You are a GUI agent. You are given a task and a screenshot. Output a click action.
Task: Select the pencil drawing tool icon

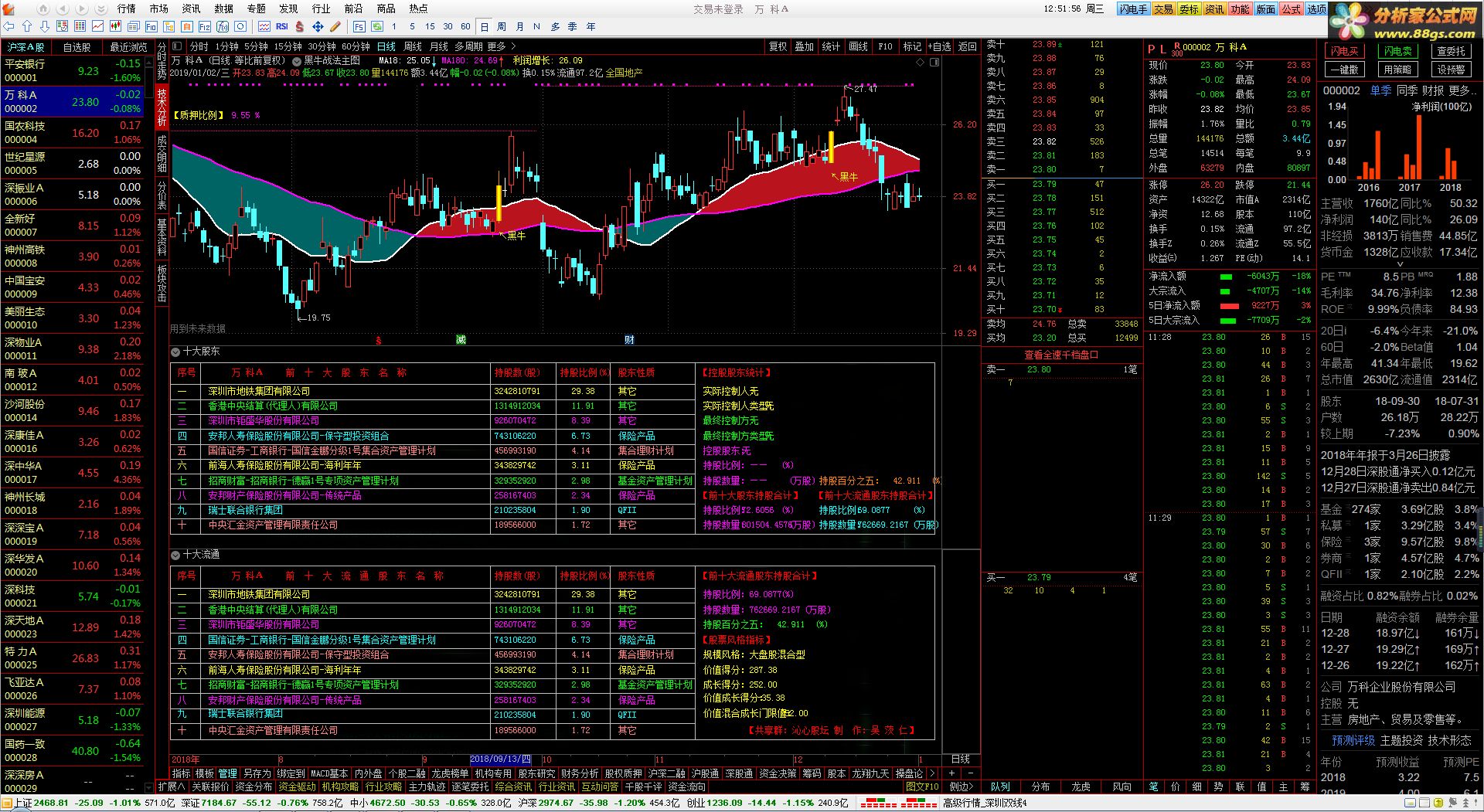pos(335,26)
